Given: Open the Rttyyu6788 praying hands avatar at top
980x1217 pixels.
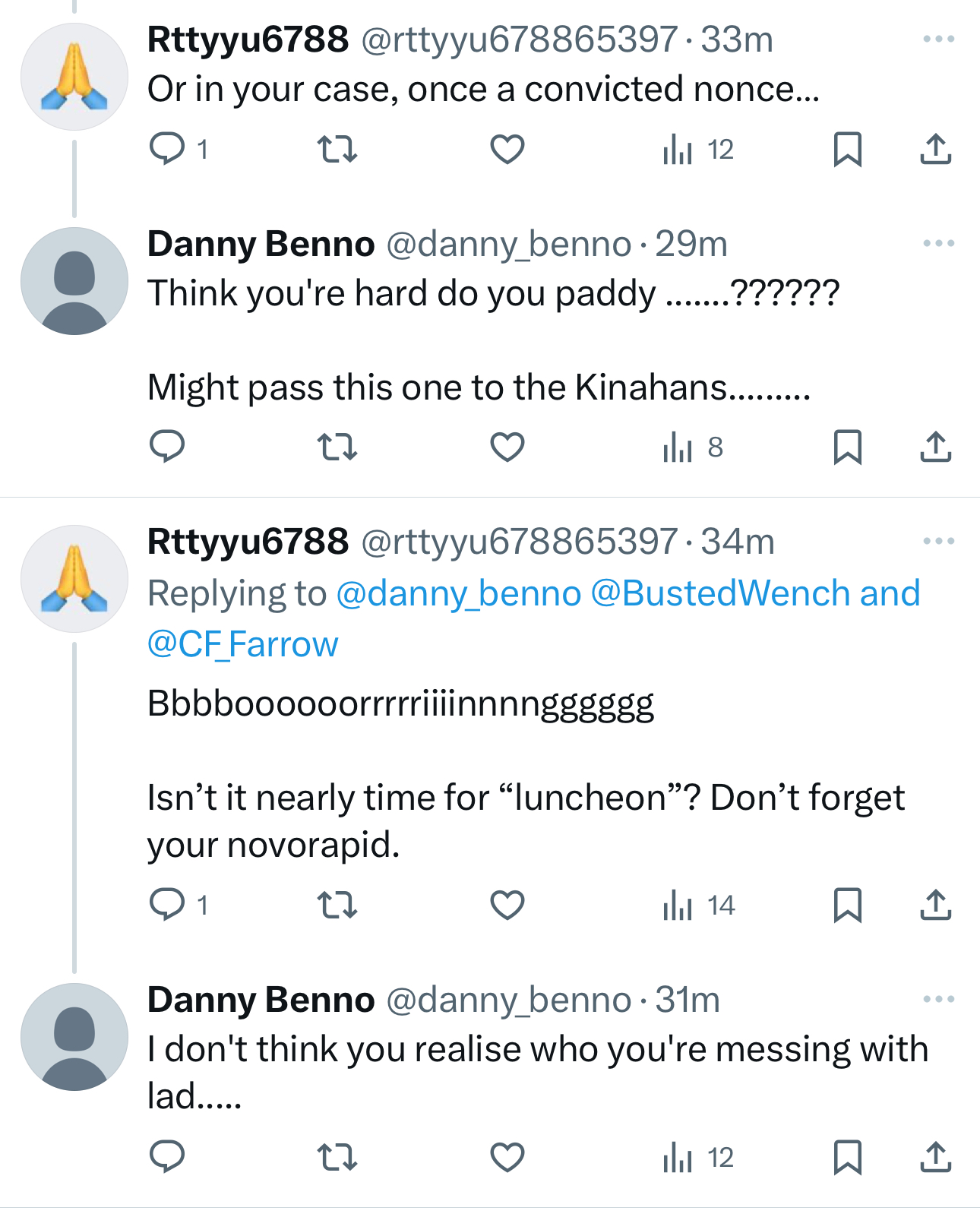Looking at the screenshot, I should point(74,77).
